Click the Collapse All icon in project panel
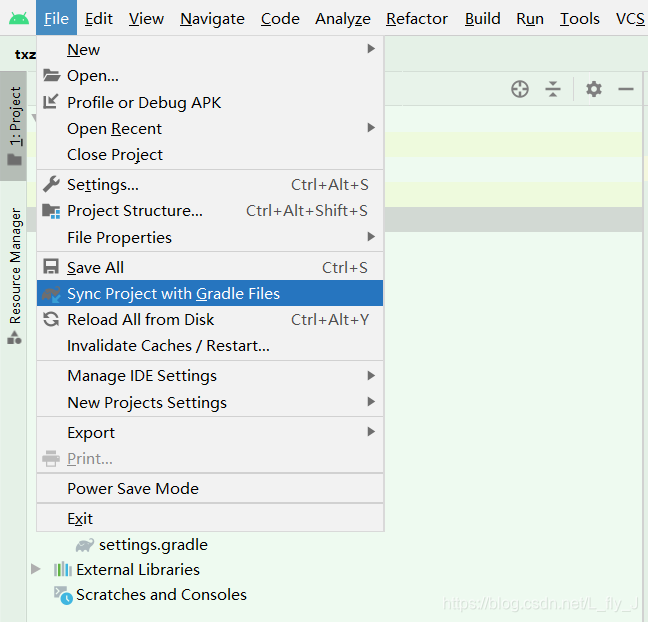648x622 pixels. point(553,89)
